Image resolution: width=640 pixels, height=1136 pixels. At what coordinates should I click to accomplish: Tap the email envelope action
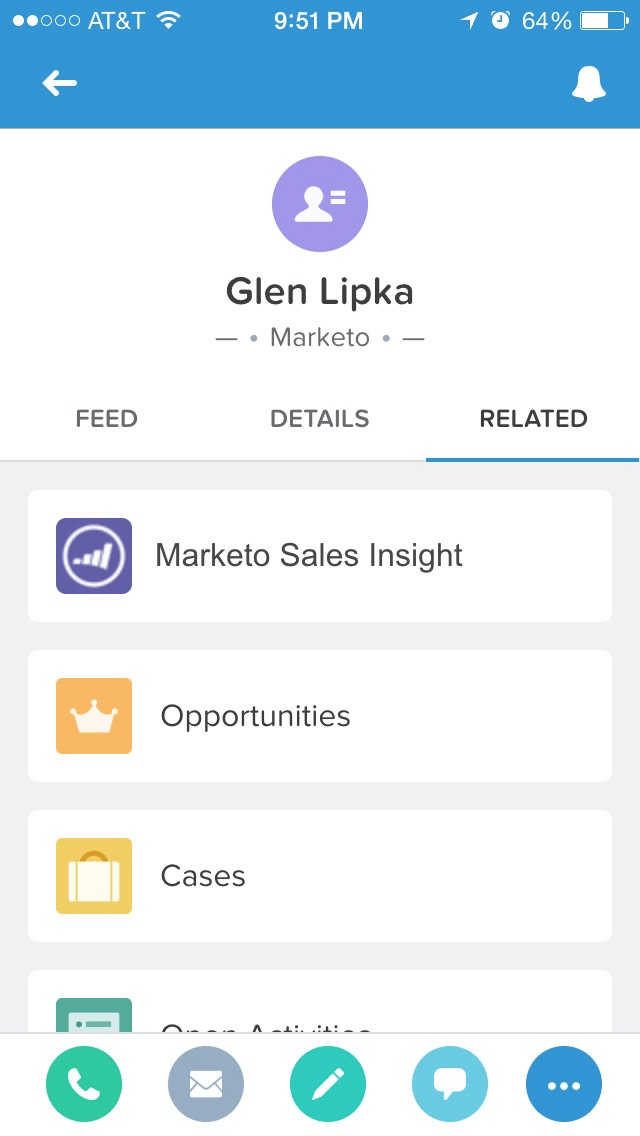[206, 1084]
